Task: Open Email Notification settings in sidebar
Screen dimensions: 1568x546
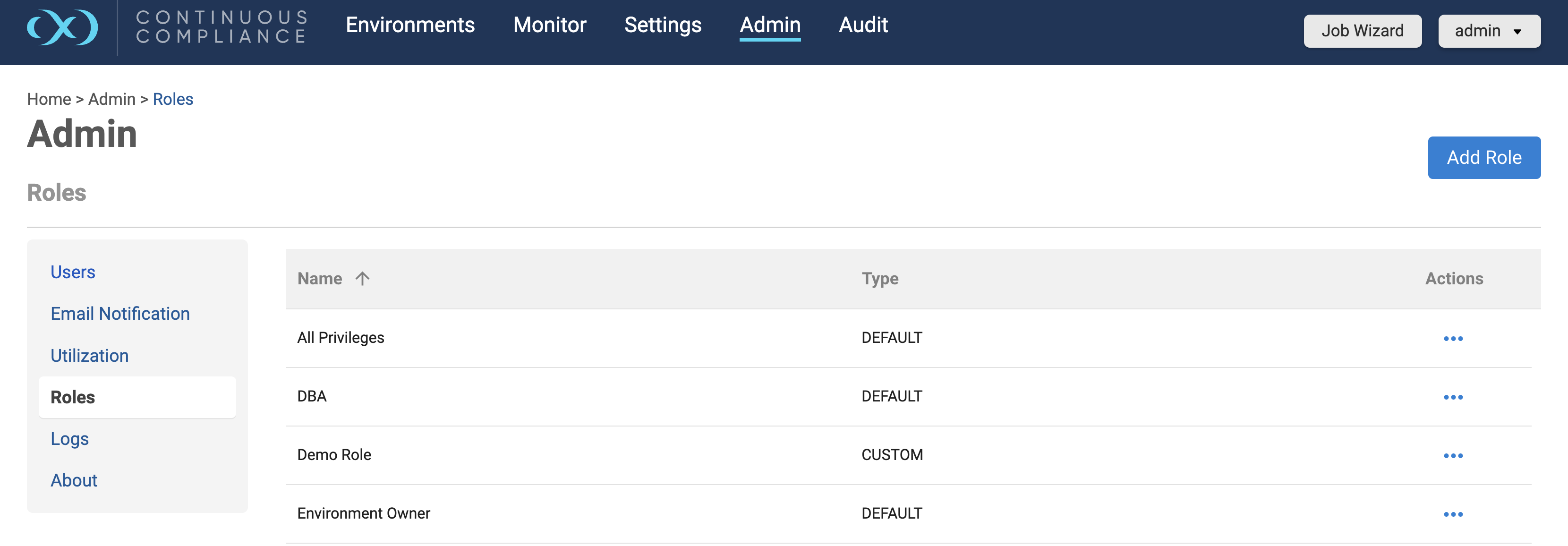Action: click(x=120, y=314)
